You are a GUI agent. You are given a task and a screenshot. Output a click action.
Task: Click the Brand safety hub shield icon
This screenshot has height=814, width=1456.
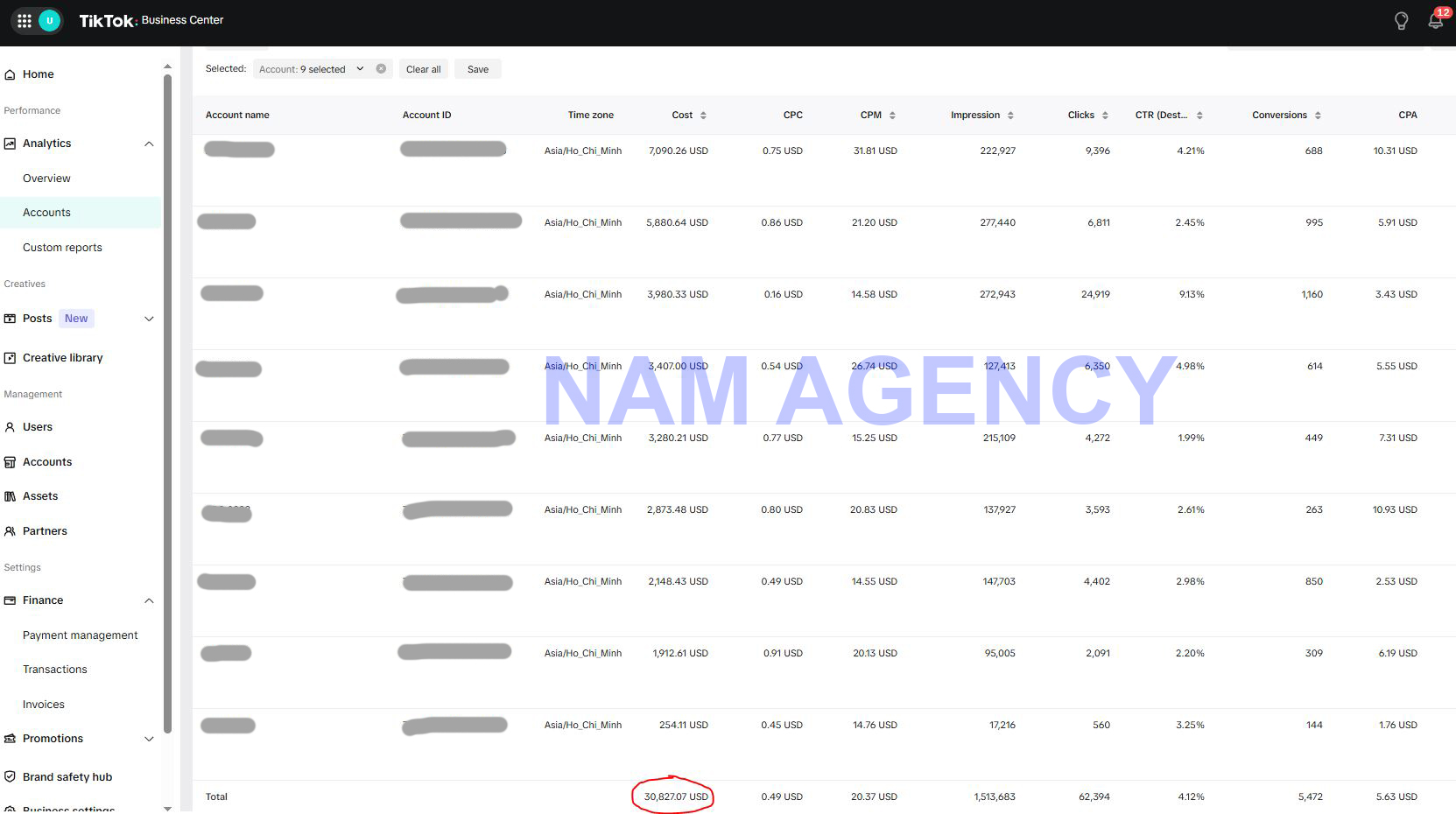pos(10,777)
